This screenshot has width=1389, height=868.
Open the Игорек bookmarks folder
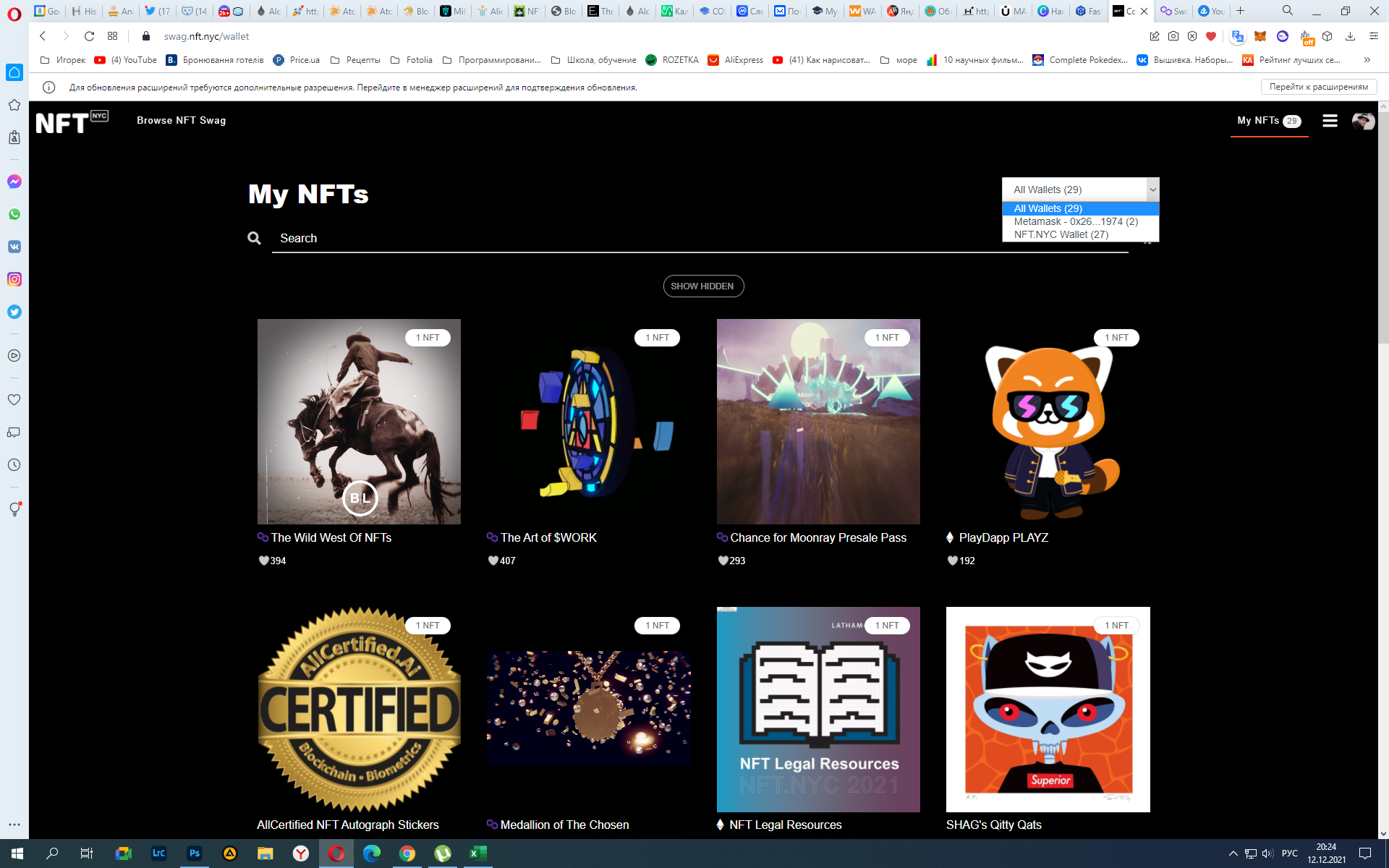coord(63,60)
